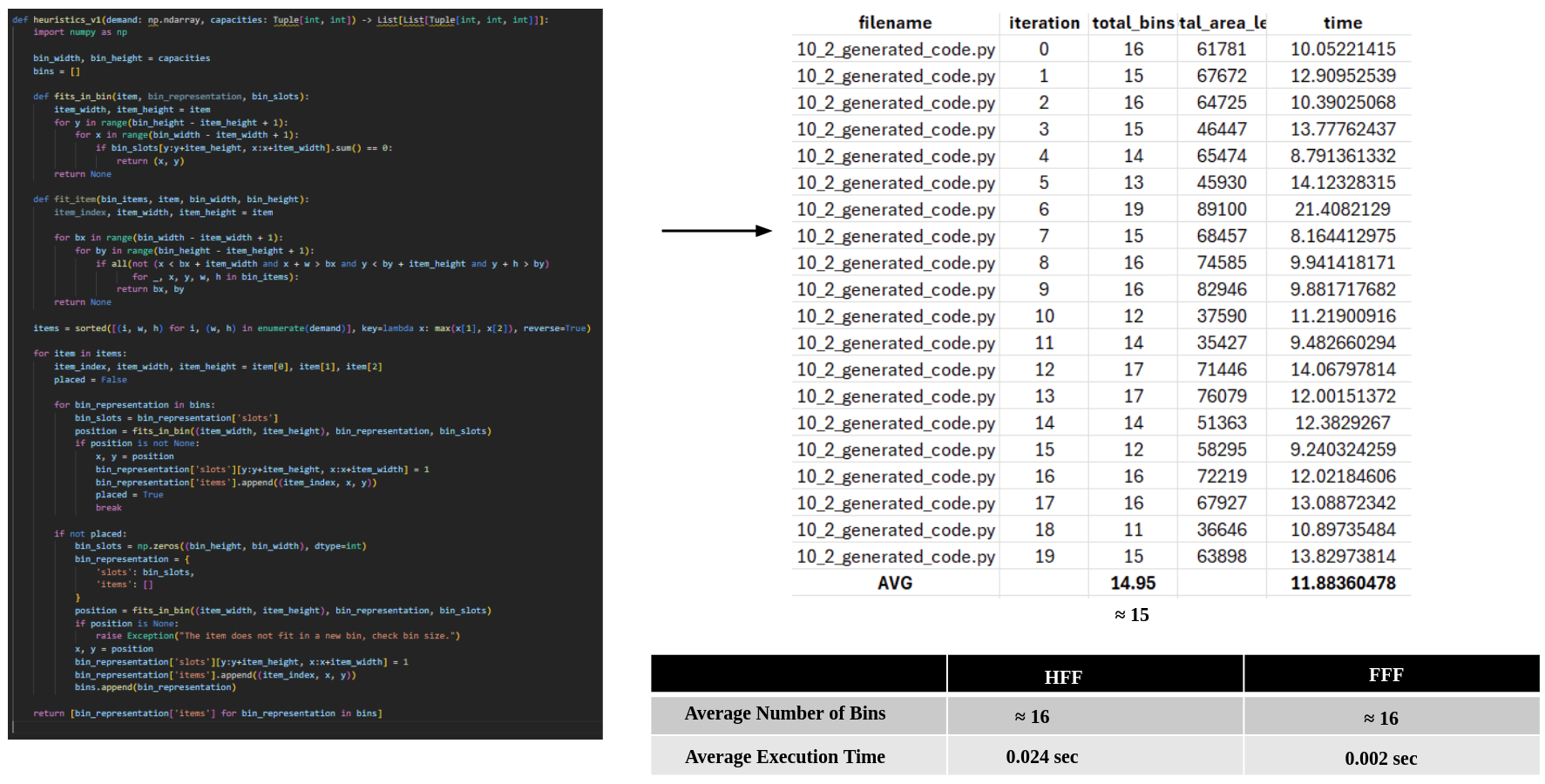
Task: Click the arrow pointing to the results table
Action: (716, 231)
